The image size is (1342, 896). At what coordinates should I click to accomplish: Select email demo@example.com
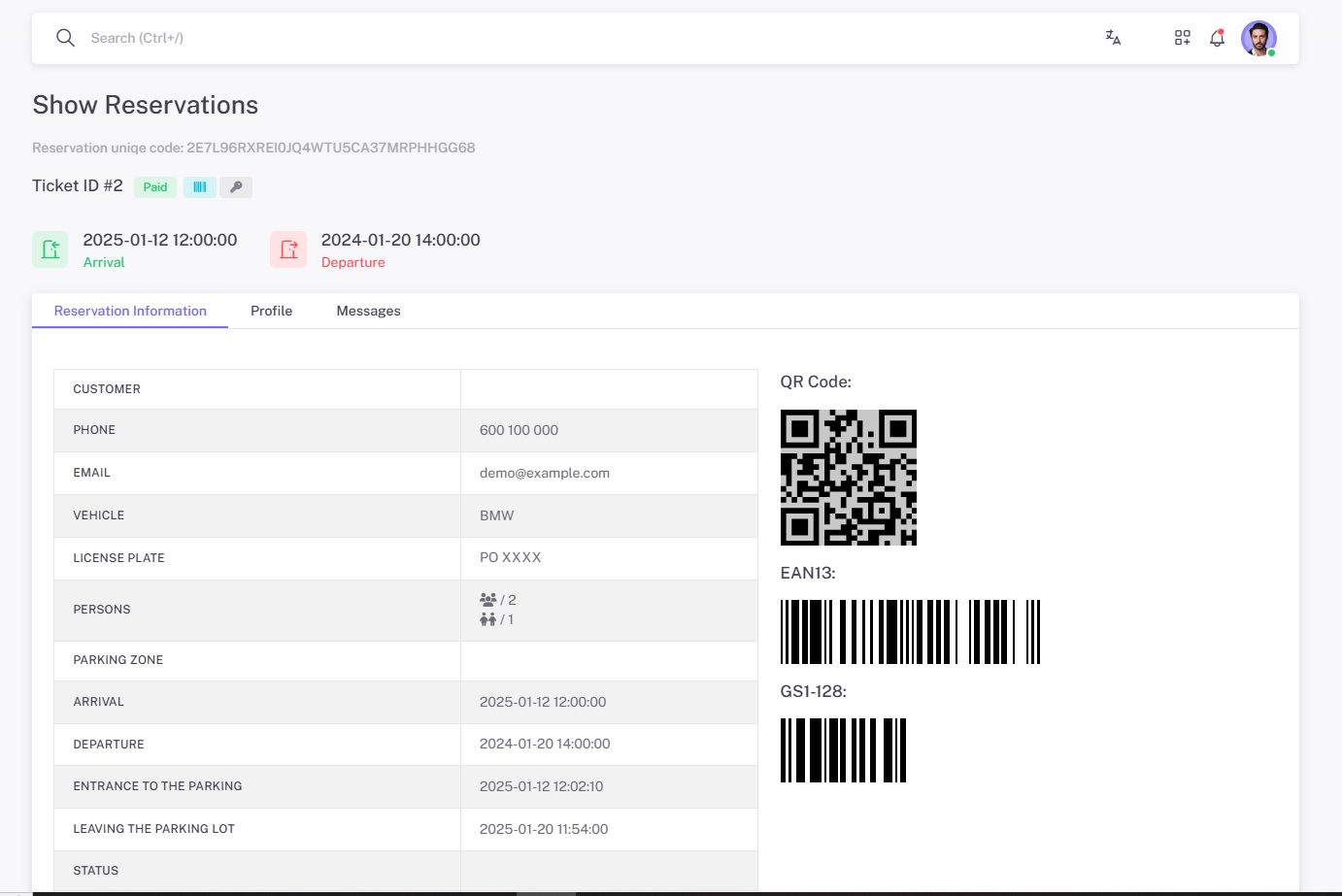pos(545,473)
